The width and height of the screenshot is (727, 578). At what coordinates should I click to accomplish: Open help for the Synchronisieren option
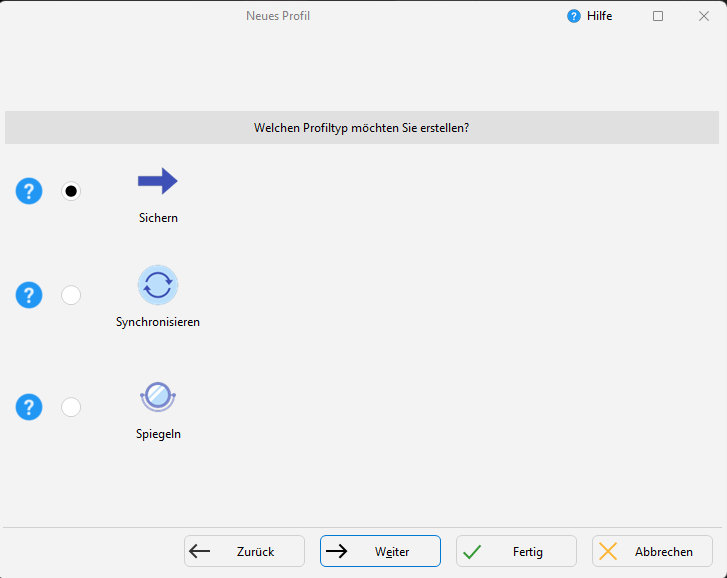(29, 295)
